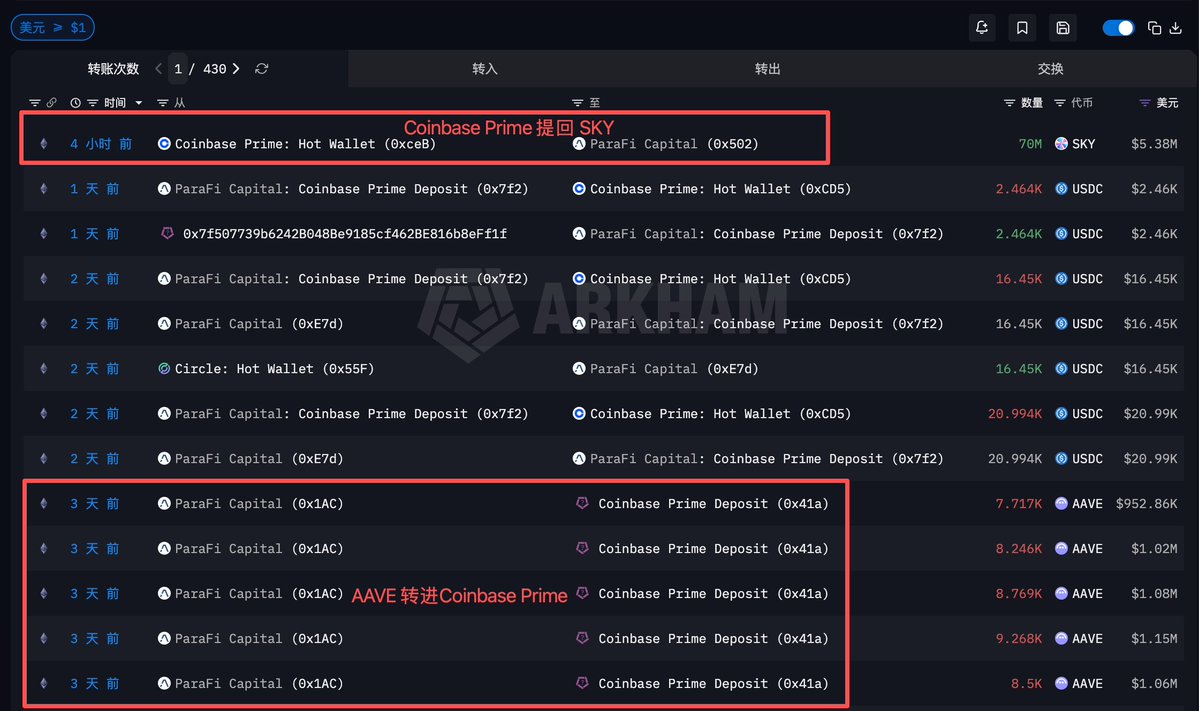
Task: Open Coinbase Prime: Hot Wallet (0xceB) entity
Action: pos(305,144)
